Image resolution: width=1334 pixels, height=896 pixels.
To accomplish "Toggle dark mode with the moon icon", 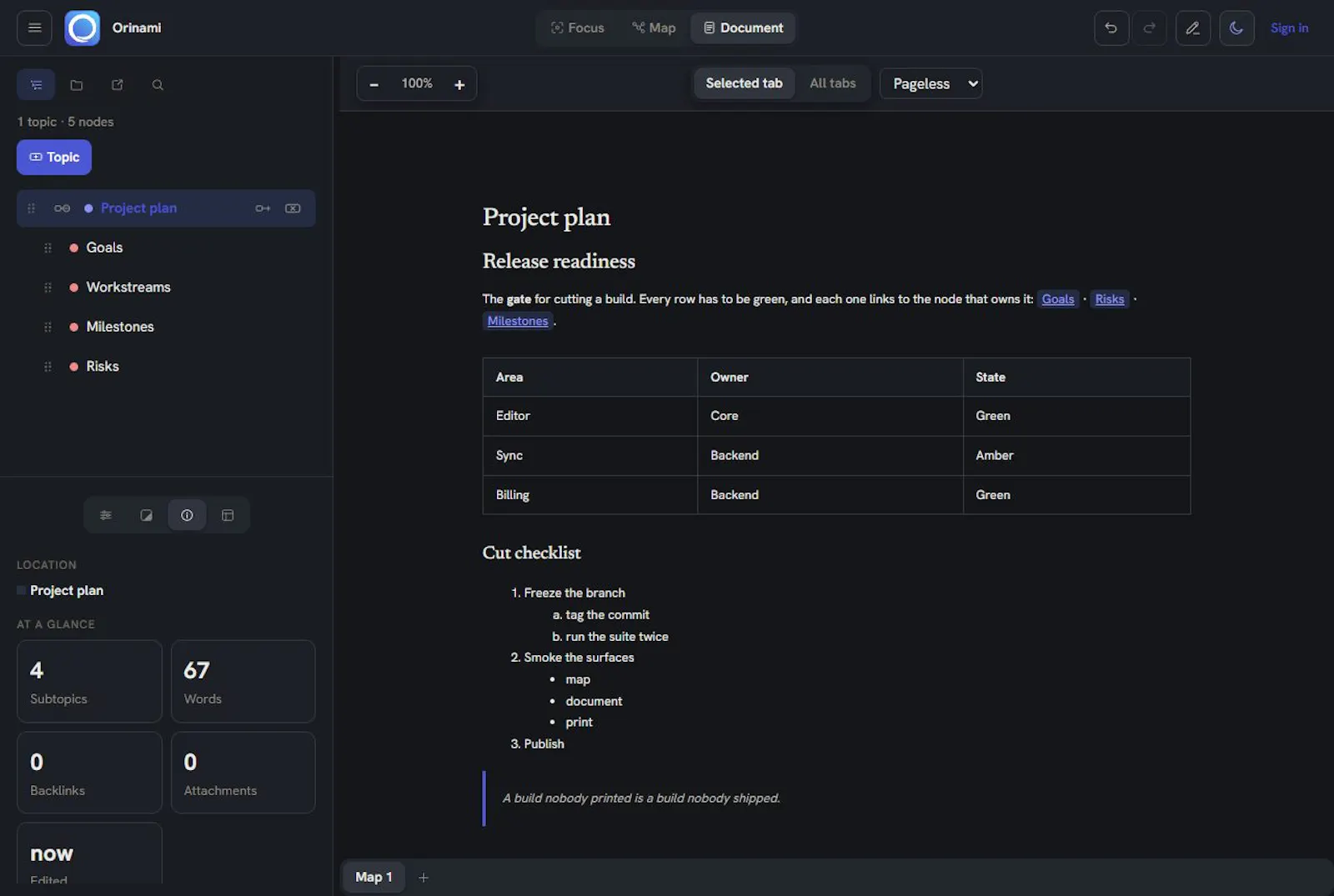I will tap(1236, 28).
